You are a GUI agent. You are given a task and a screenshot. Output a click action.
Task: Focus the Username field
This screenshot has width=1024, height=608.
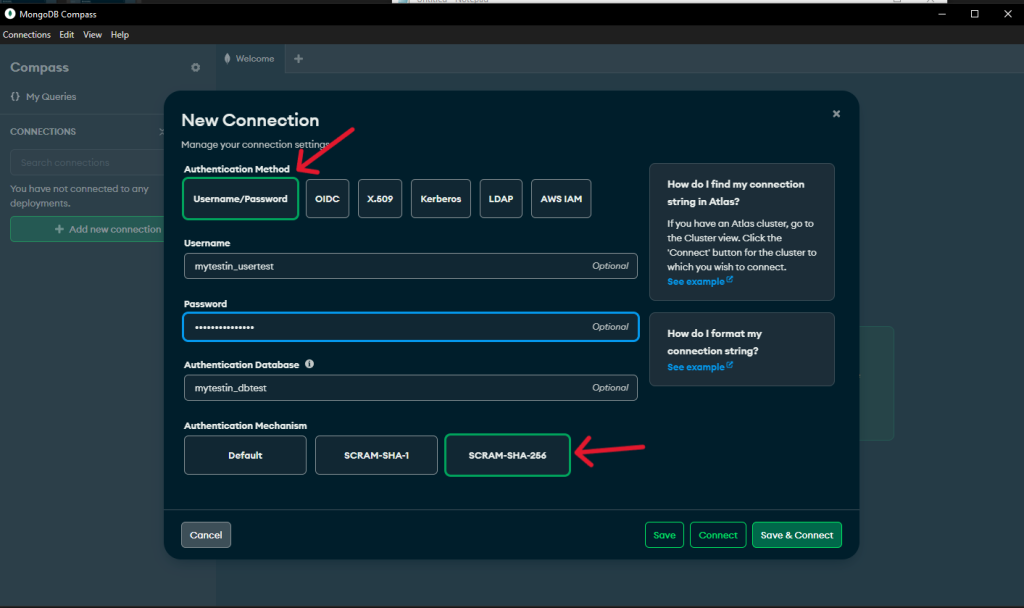pos(411,266)
